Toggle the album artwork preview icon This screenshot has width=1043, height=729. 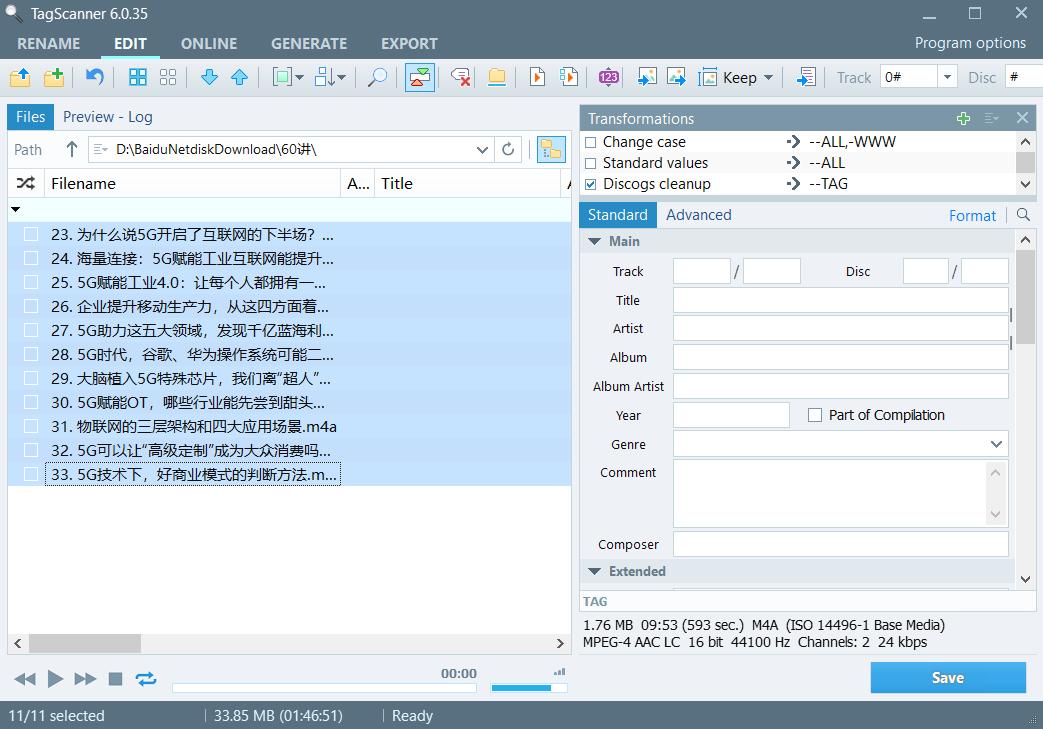coord(419,77)
